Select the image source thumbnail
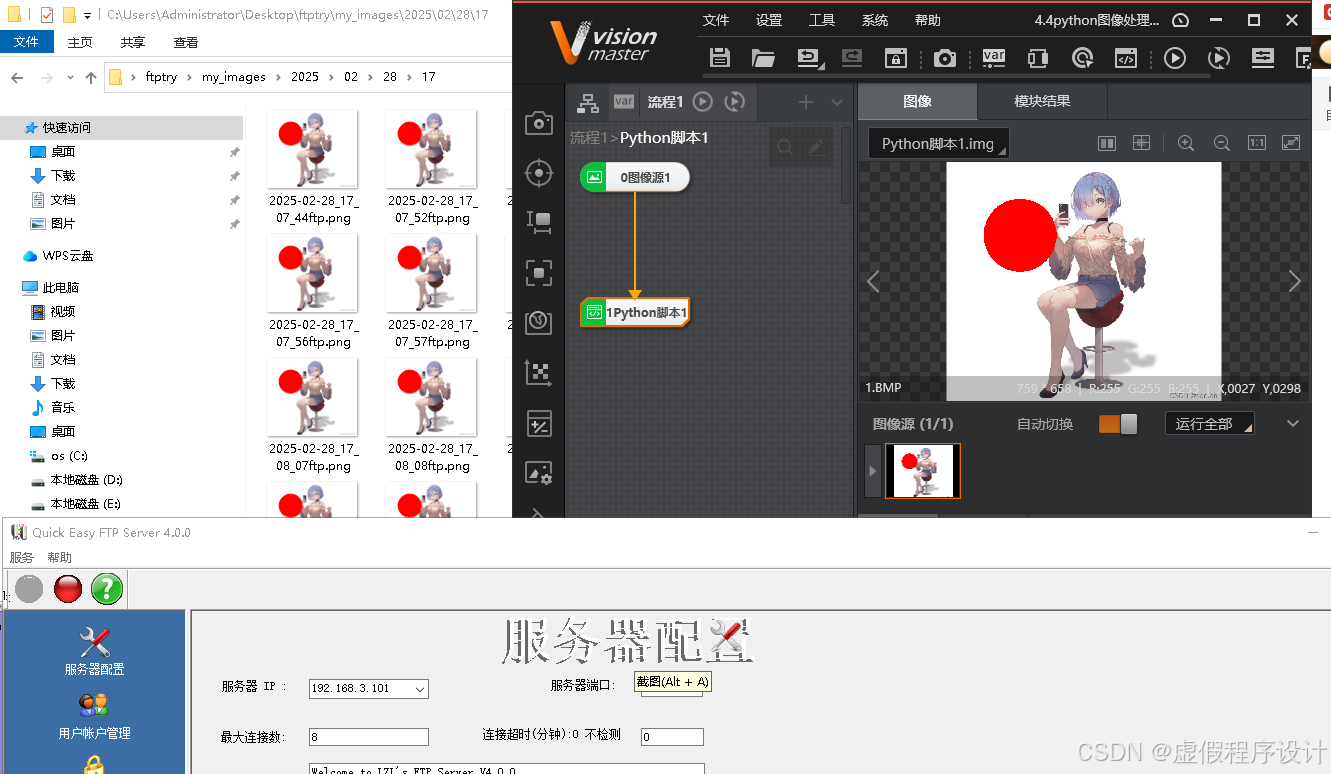 point(923,471)
